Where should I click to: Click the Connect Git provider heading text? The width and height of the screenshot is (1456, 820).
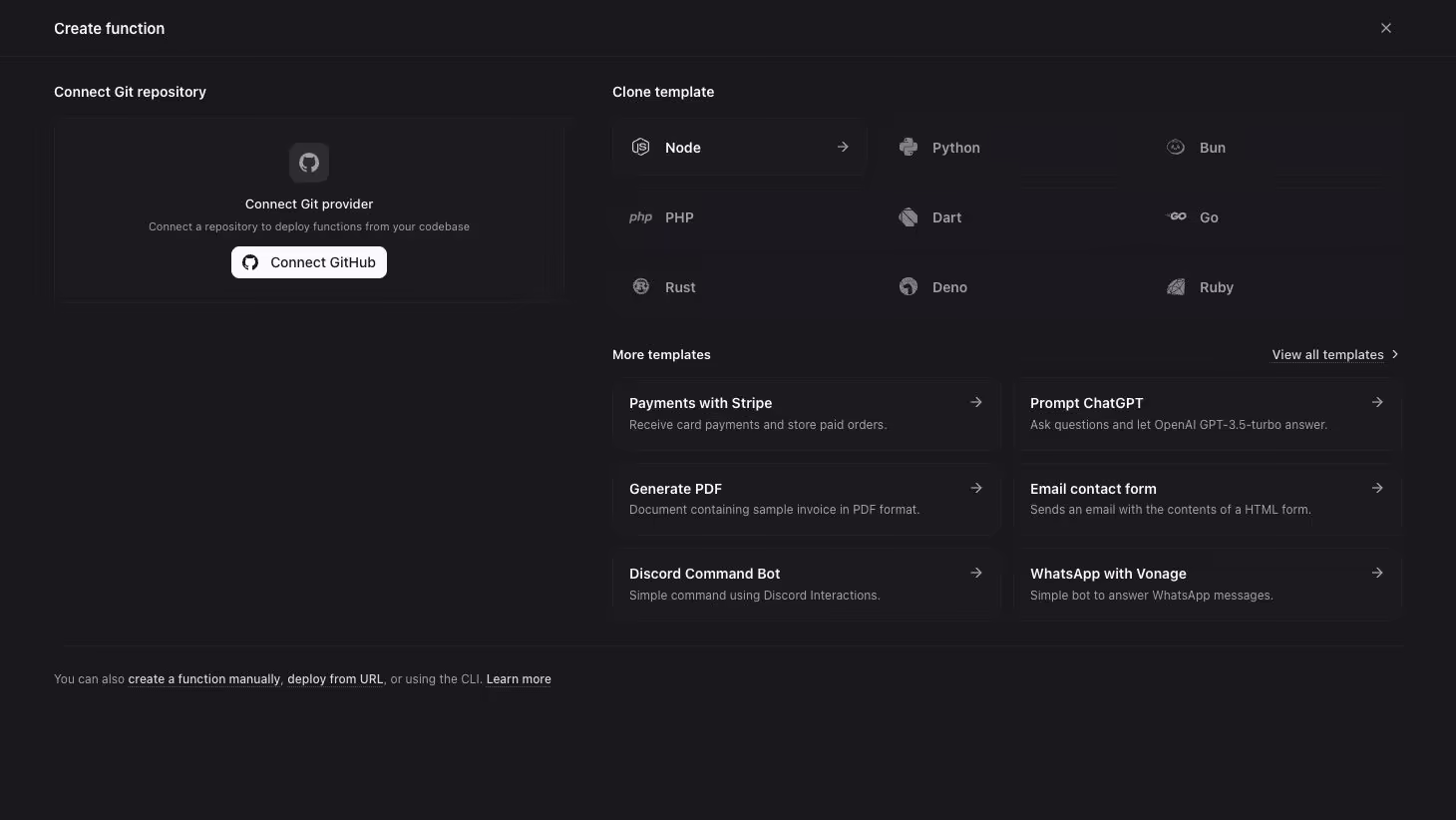[x=309, y=204]
